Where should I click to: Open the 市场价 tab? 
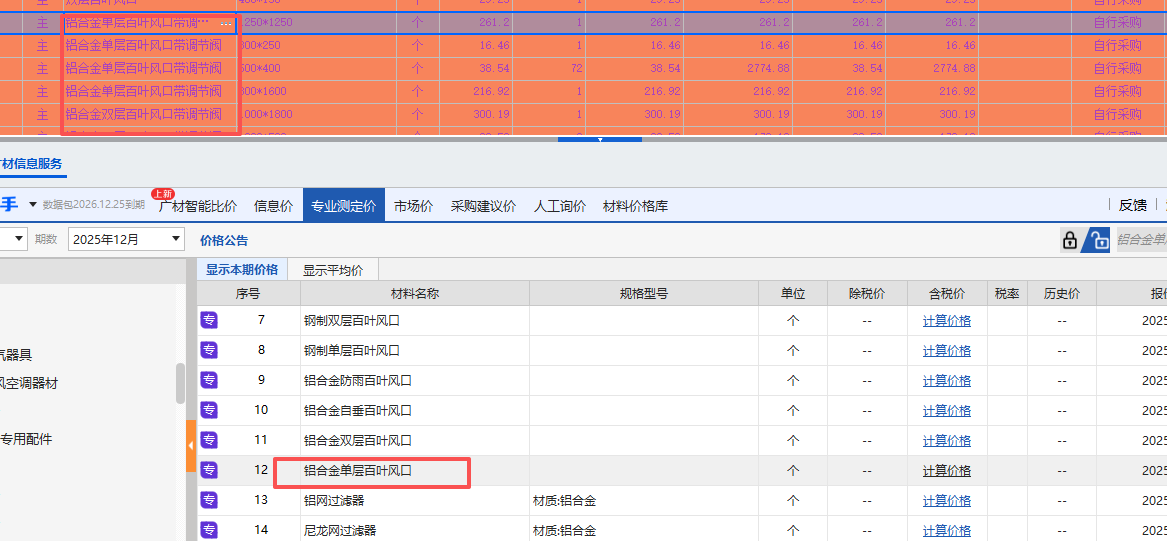tap(413, 206)
